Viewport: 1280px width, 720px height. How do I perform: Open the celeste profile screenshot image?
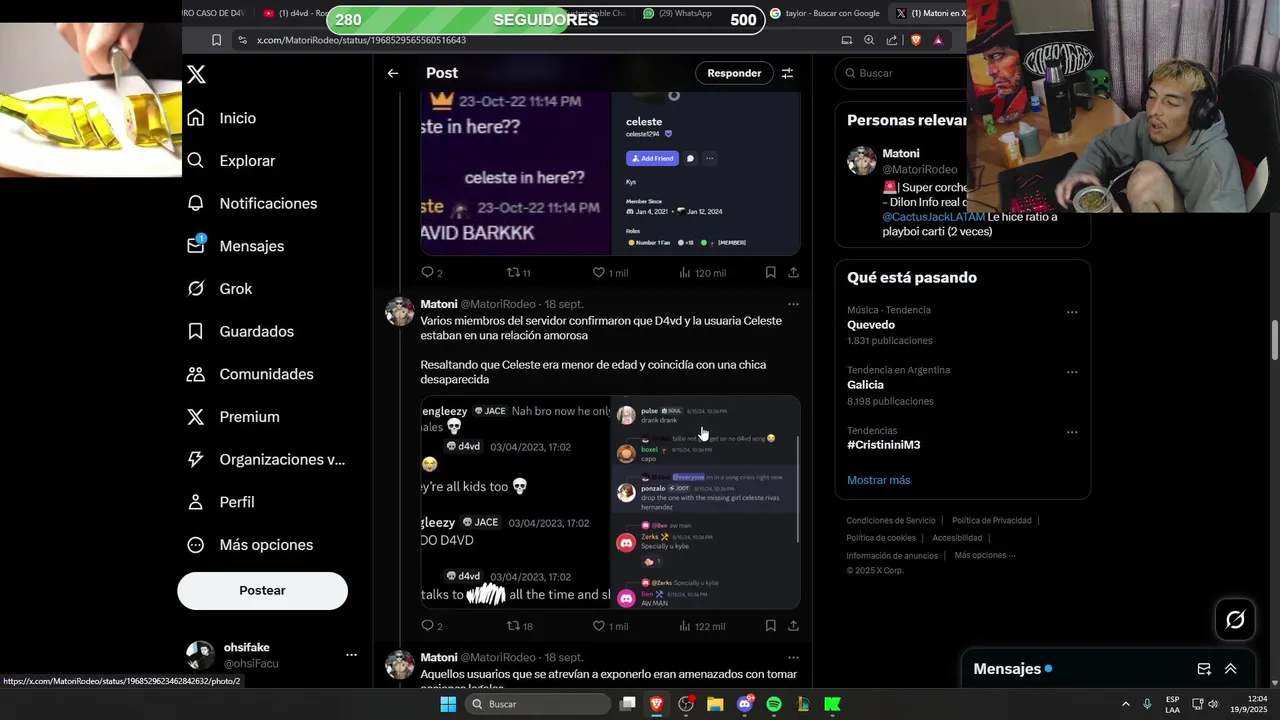point(706,172)
